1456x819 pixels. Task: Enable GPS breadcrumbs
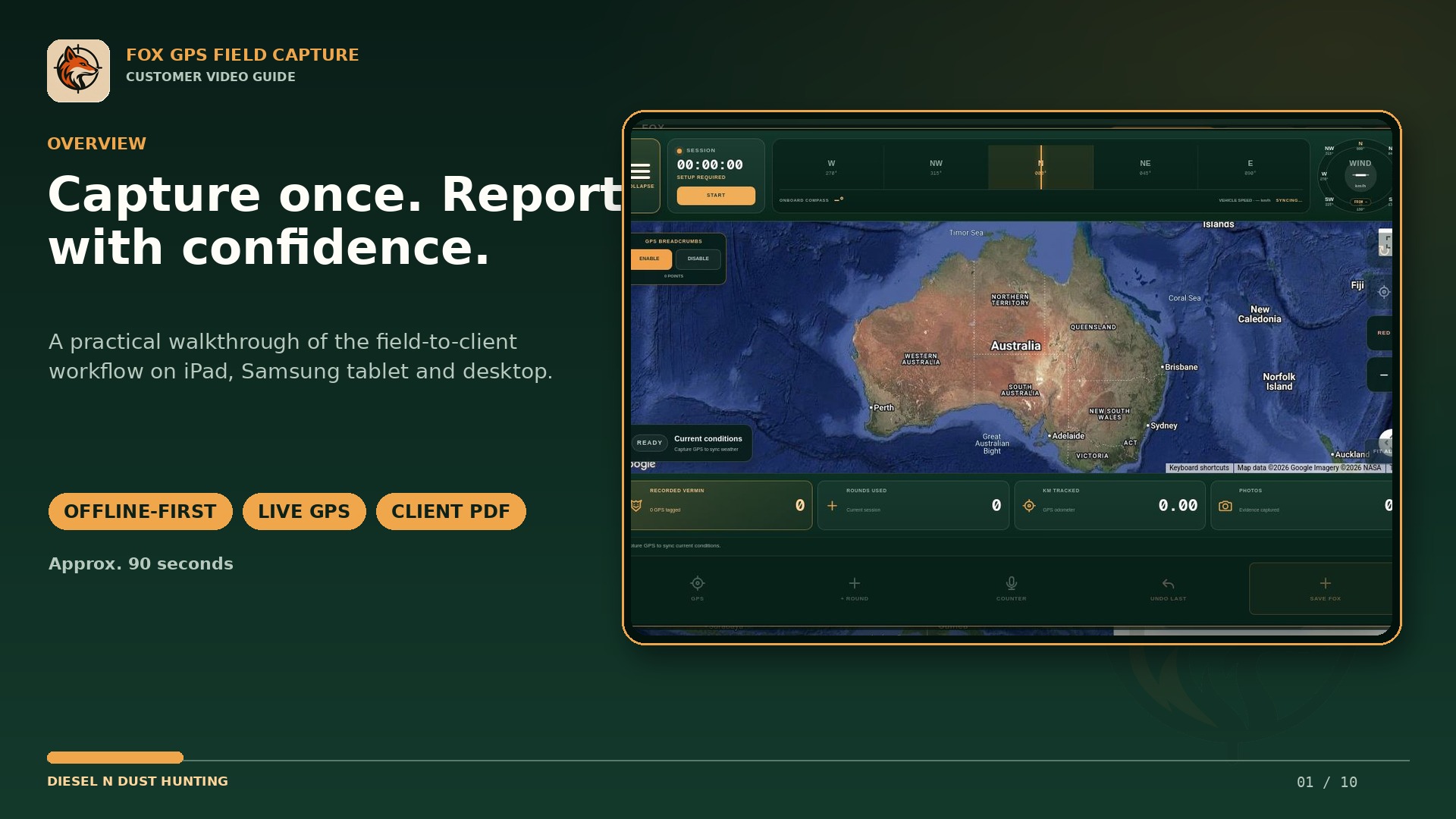tap(650, 259)
